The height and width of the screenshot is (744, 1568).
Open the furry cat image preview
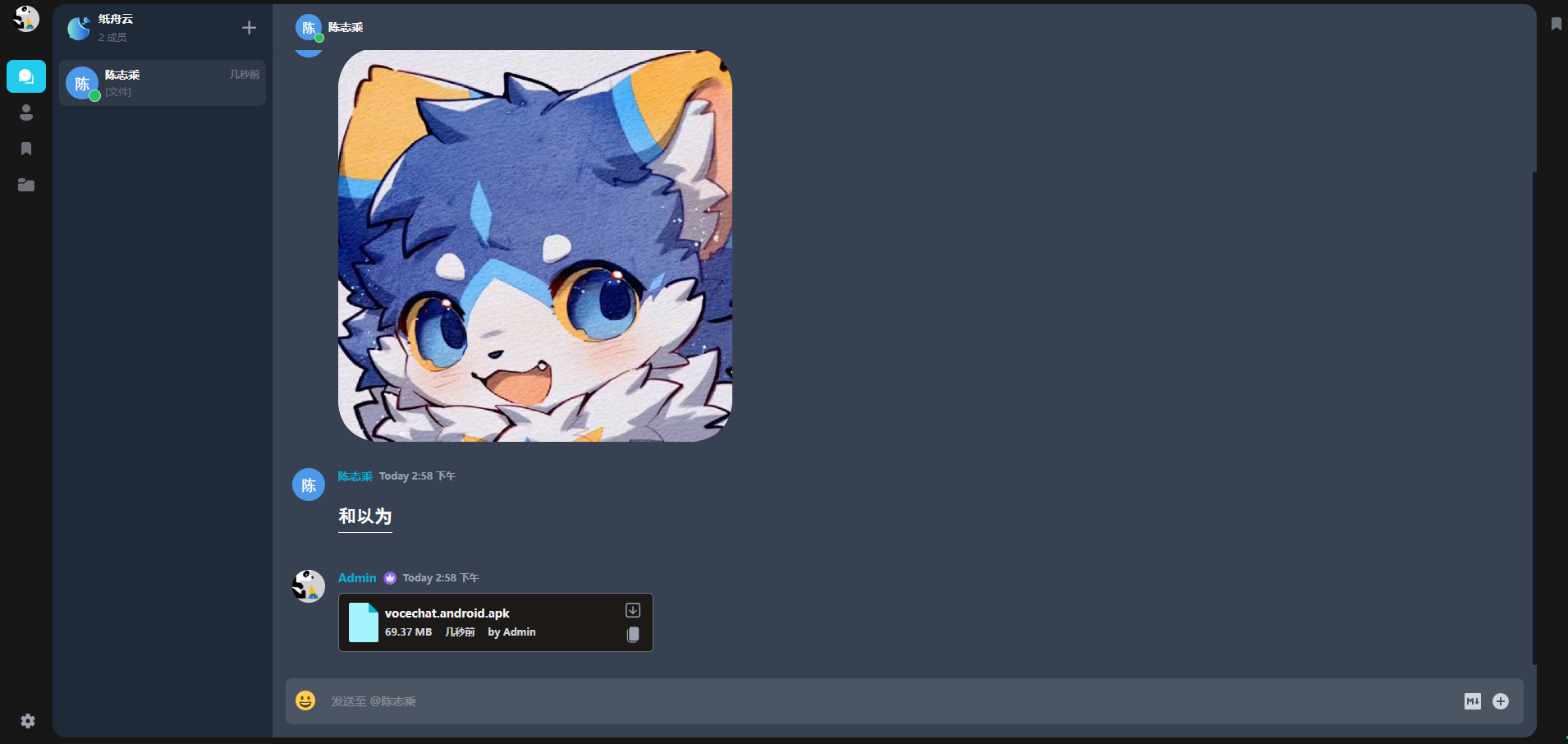tap(535, 246)
